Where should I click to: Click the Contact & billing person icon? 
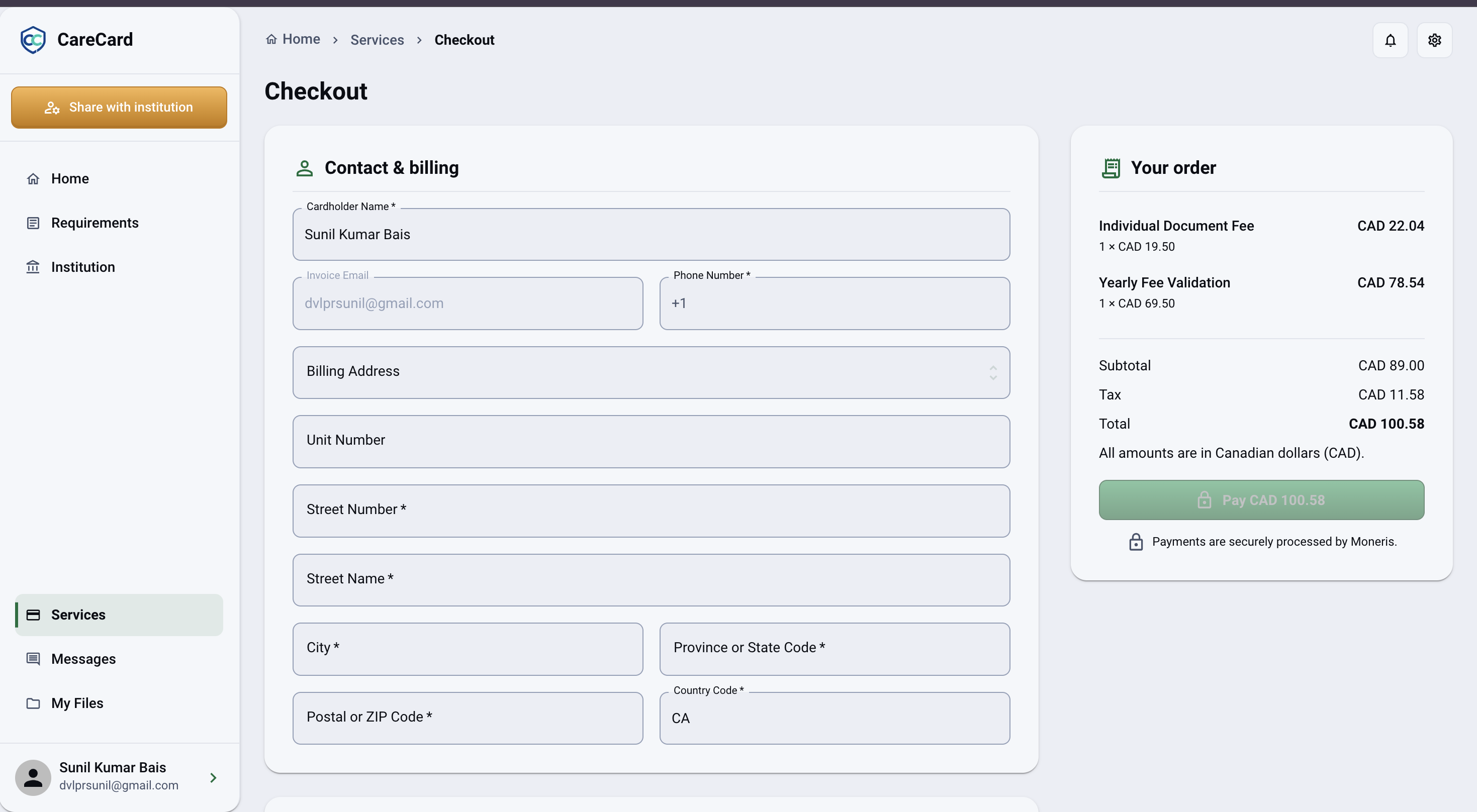click(305, 168)
